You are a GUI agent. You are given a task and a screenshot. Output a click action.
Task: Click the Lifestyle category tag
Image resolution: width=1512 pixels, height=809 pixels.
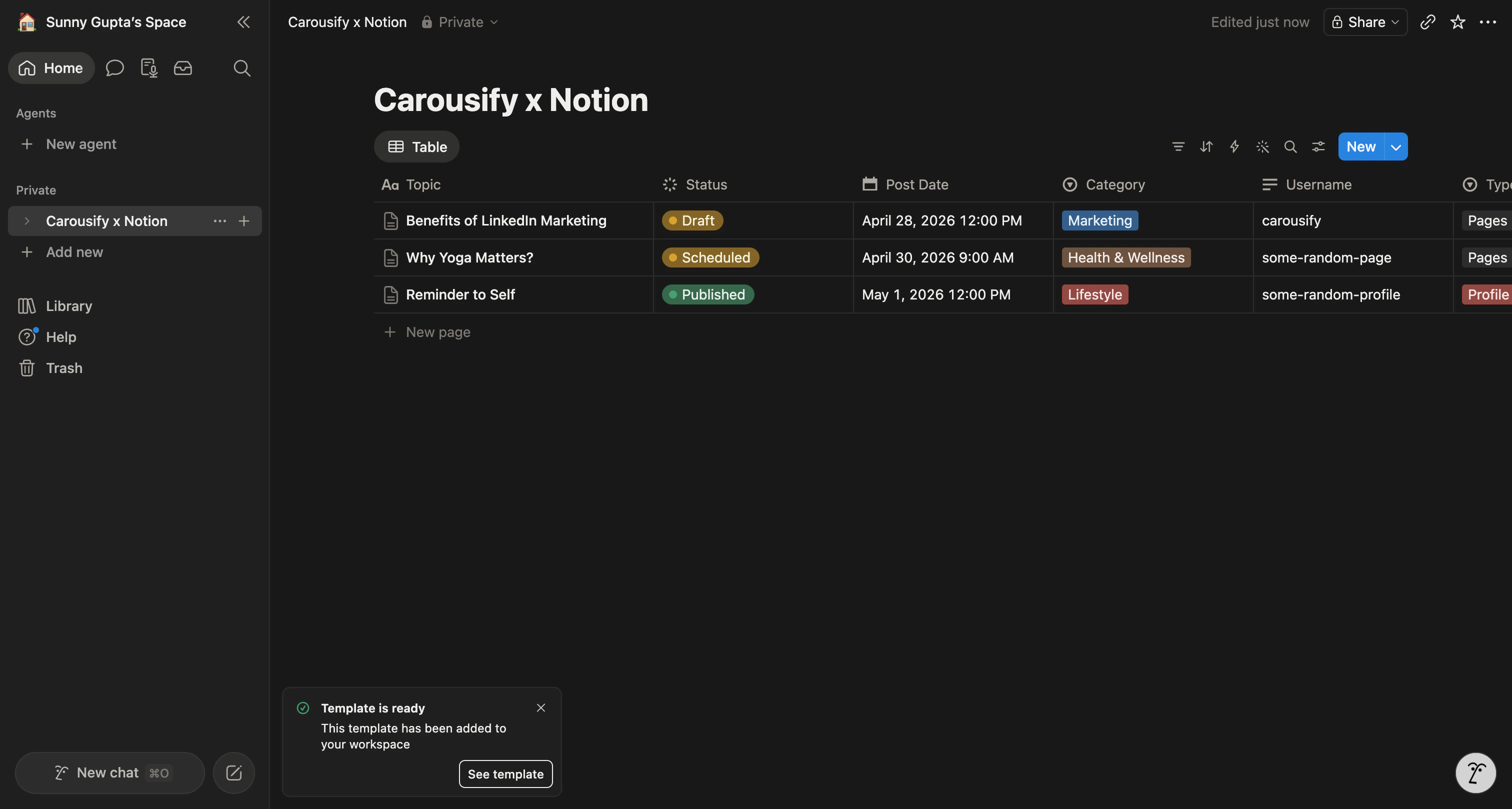pos(1094,294)
